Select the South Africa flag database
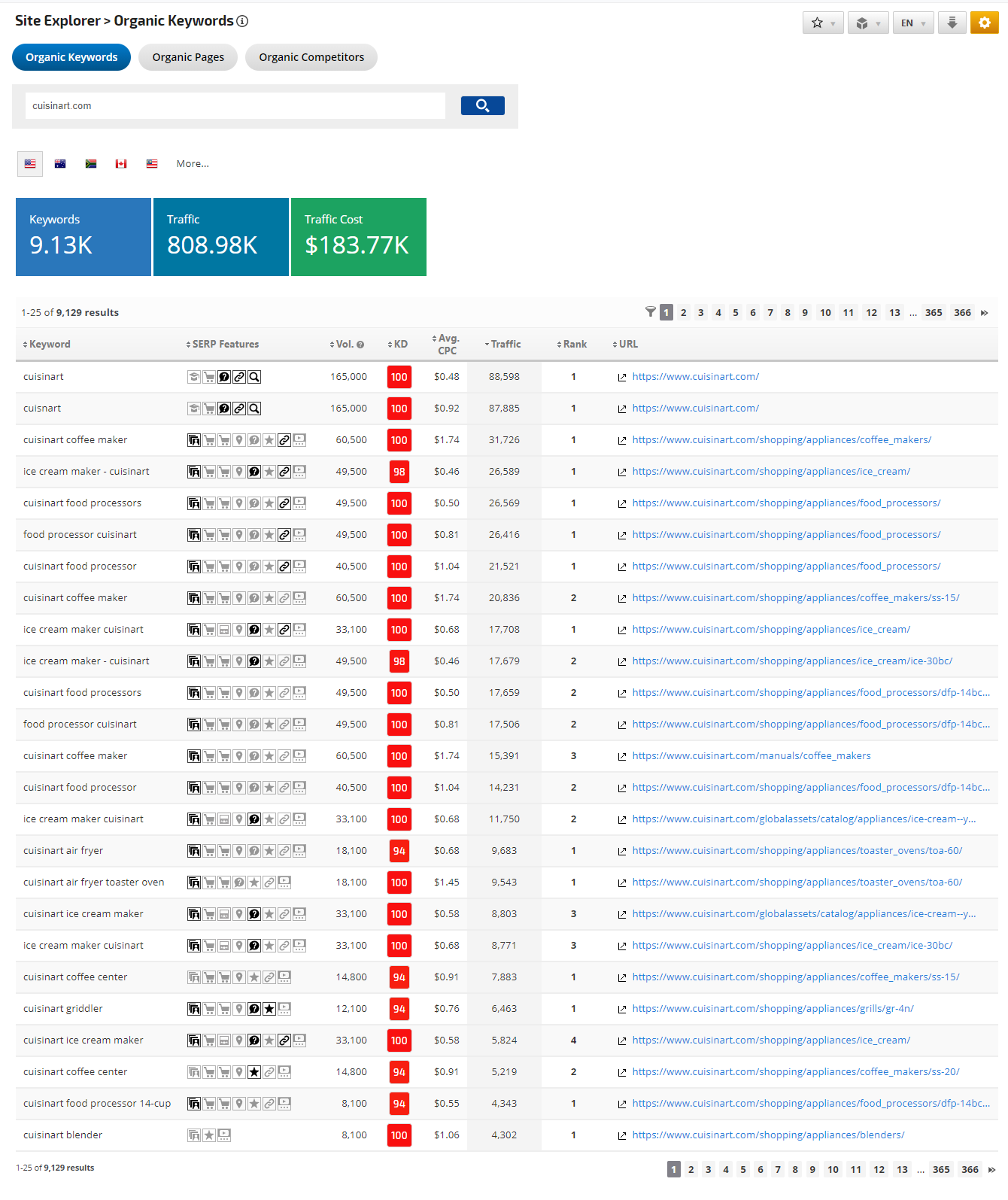Image resolution: width=1008 pixels, height=1200 pixels. tap(91, 164)
